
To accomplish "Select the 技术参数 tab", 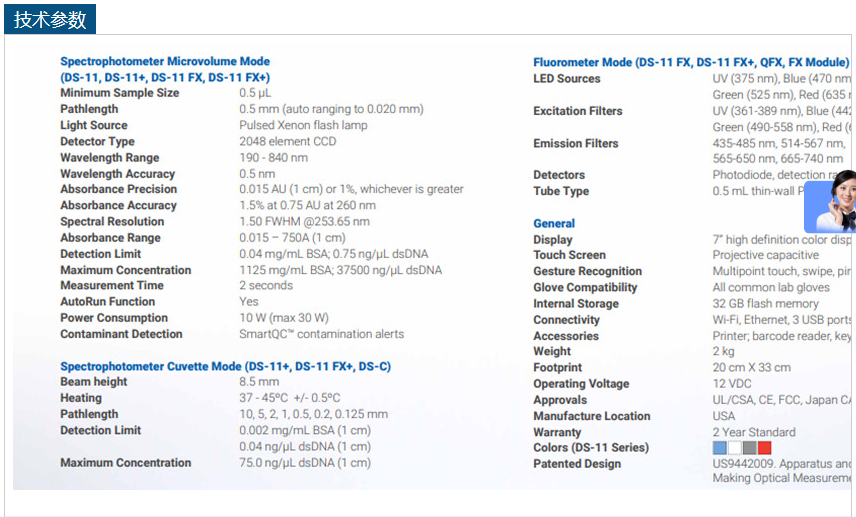I will [50, 19].
